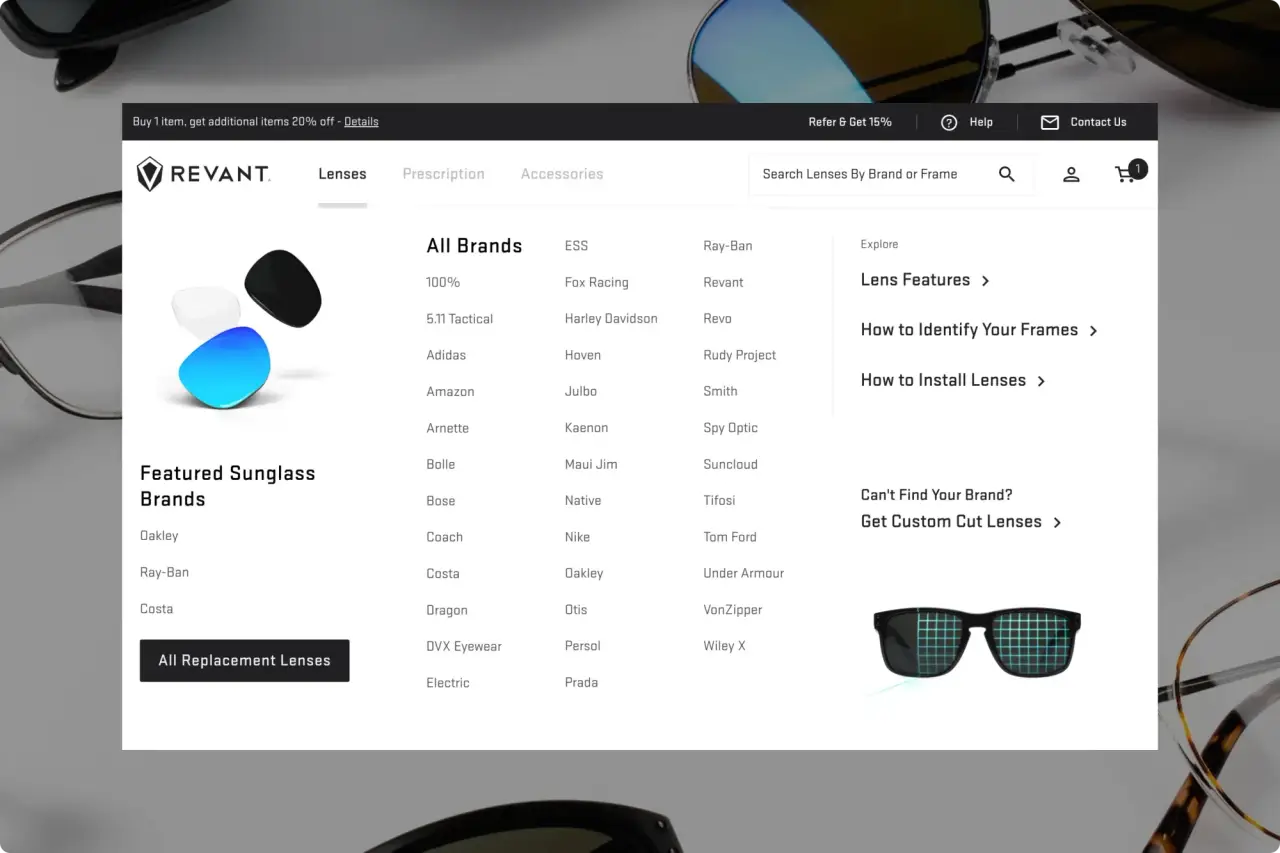Screen dimensions: 1280x853
Task: Select the Kaenon brand
Action: 586,428
